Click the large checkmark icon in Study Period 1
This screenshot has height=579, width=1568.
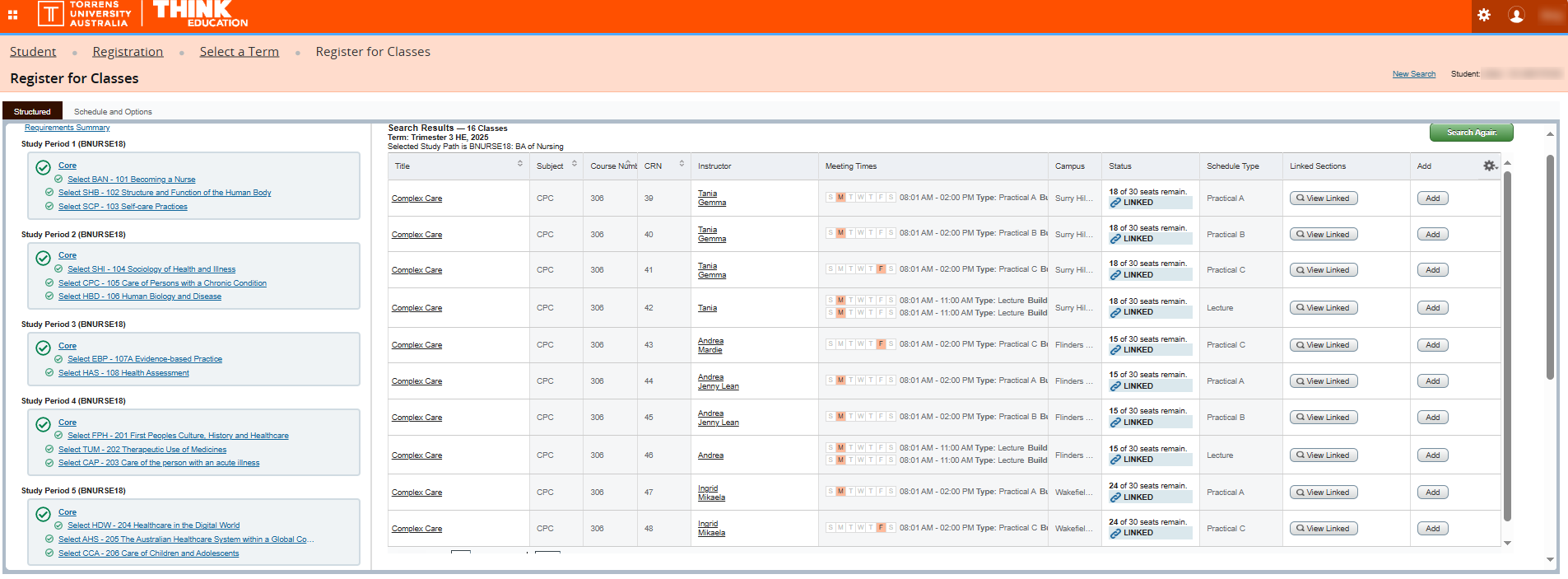pos(44,168)
